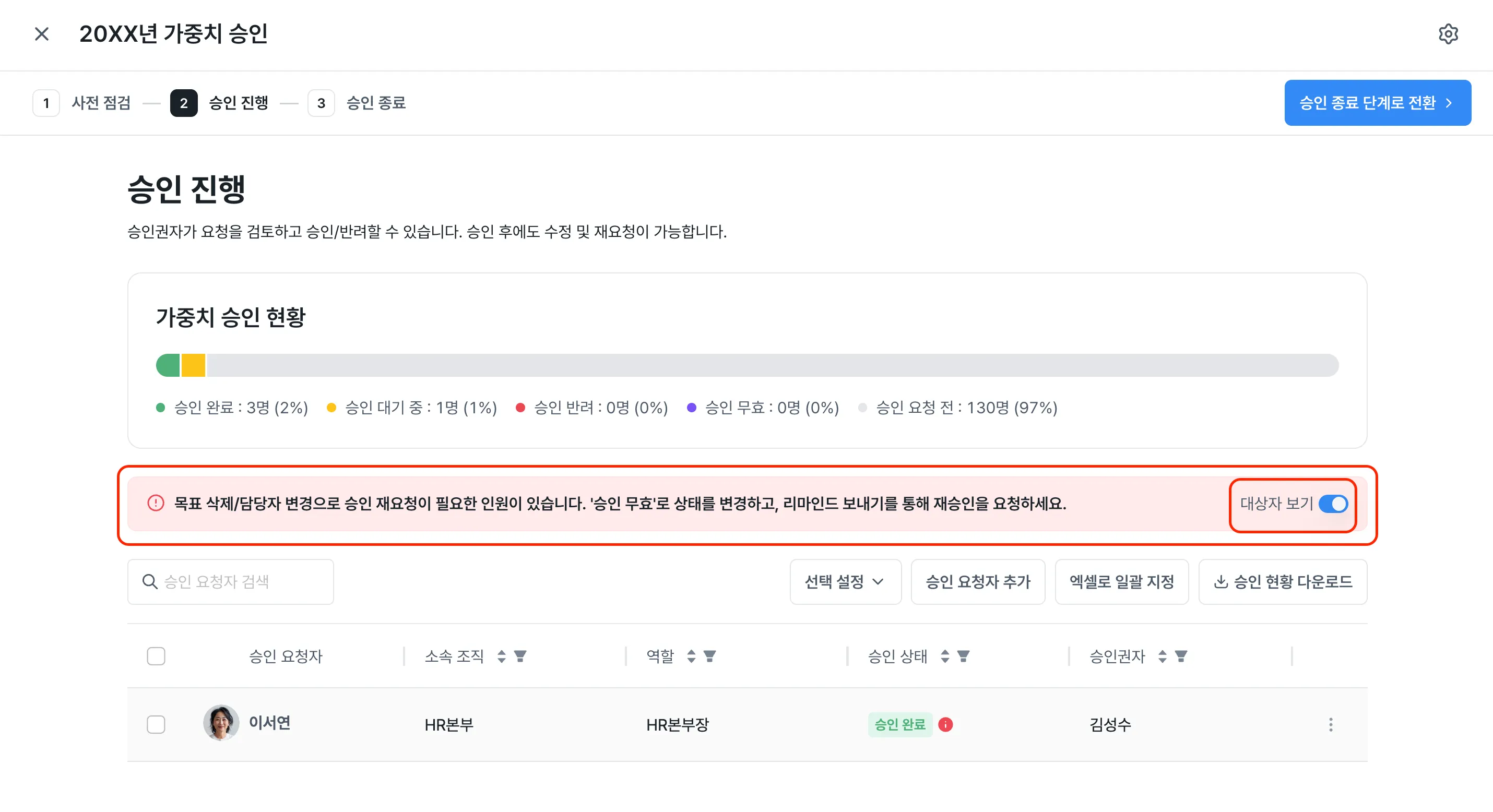Click the search magnifier icon
1493x812 pixels.
(149, 581)
